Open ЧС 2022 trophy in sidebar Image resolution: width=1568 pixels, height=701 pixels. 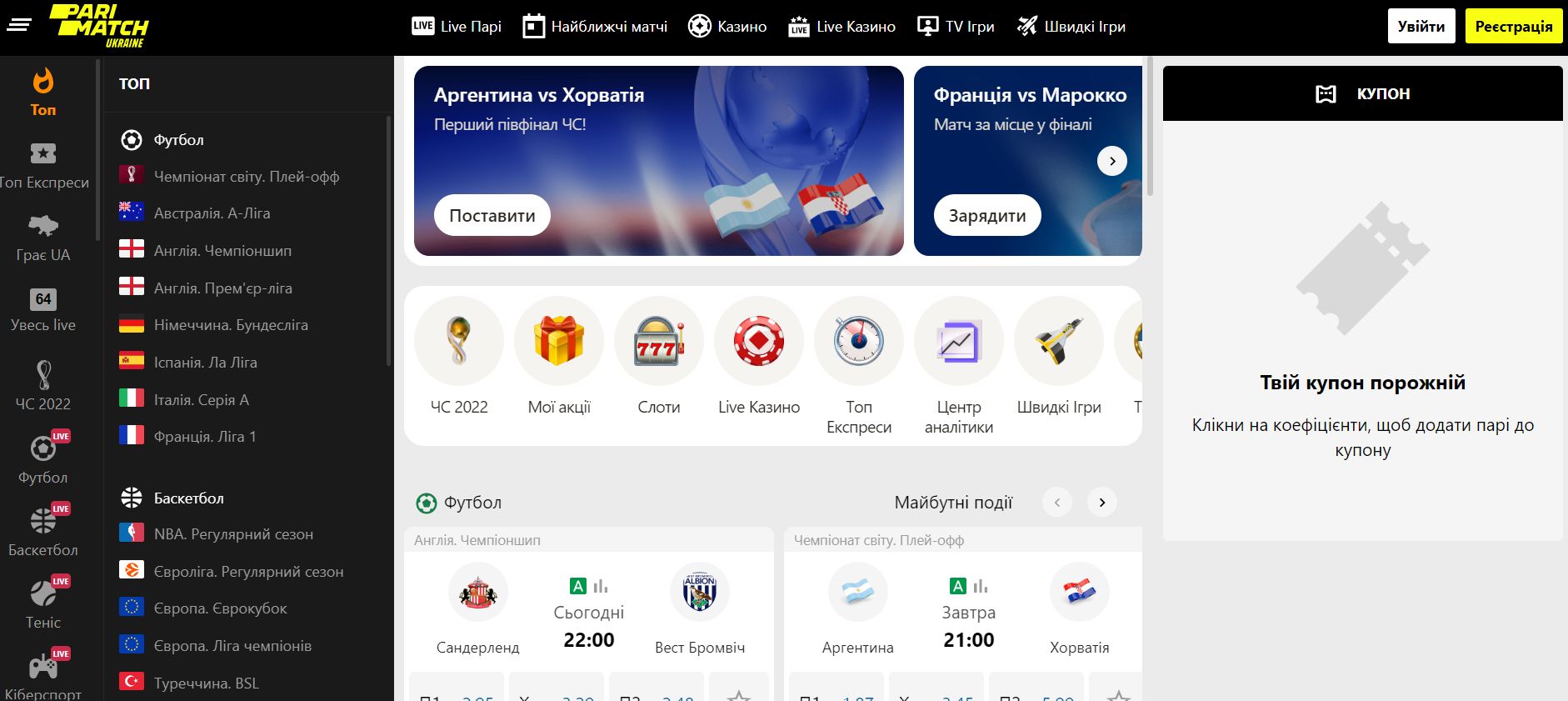[43, 375]
